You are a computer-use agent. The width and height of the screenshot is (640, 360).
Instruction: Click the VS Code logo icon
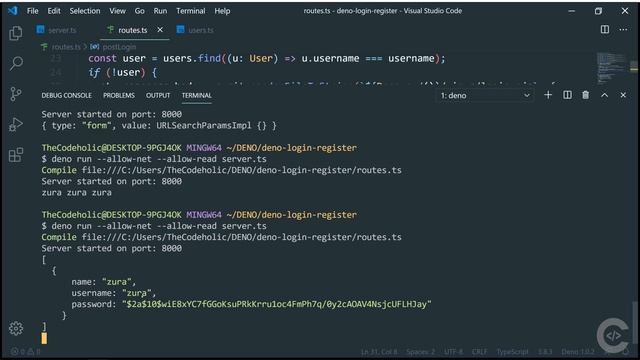coord(13,11)
